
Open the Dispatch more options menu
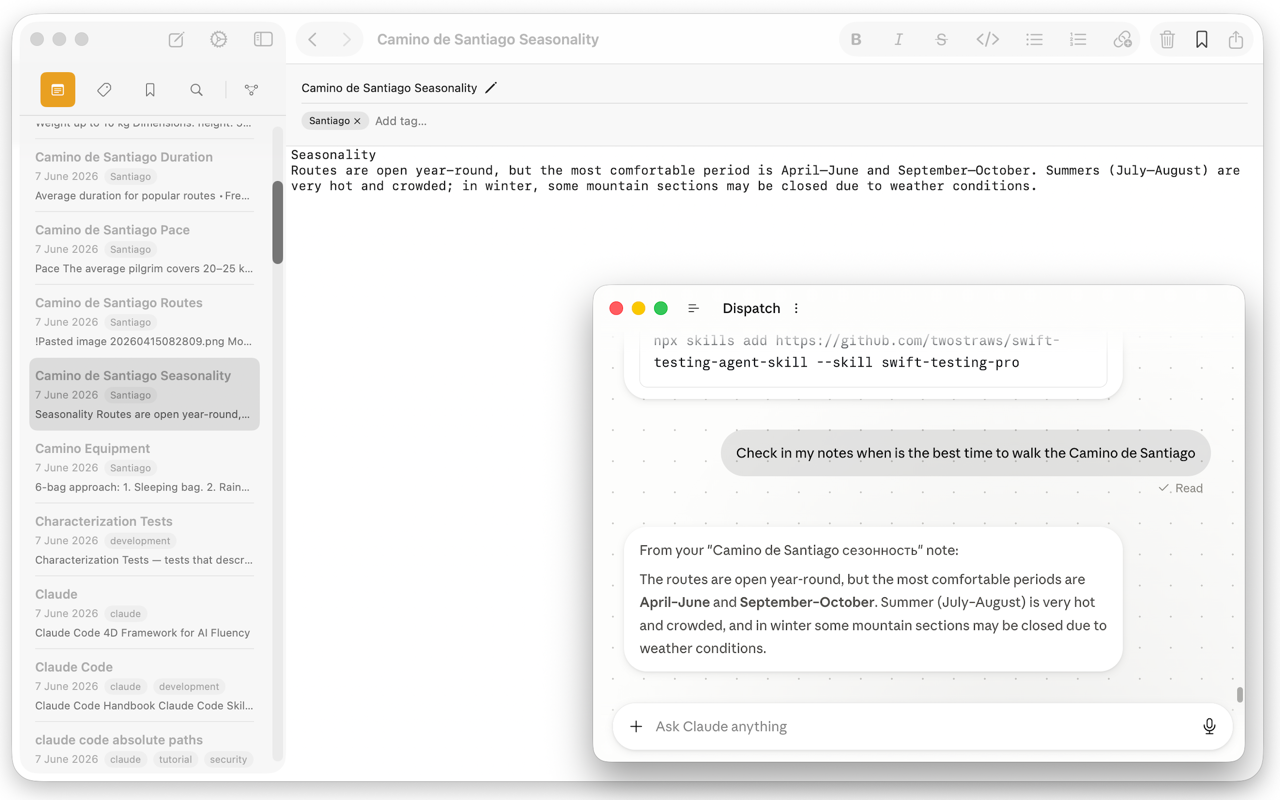pyautogui.click(x=796, y=309)
